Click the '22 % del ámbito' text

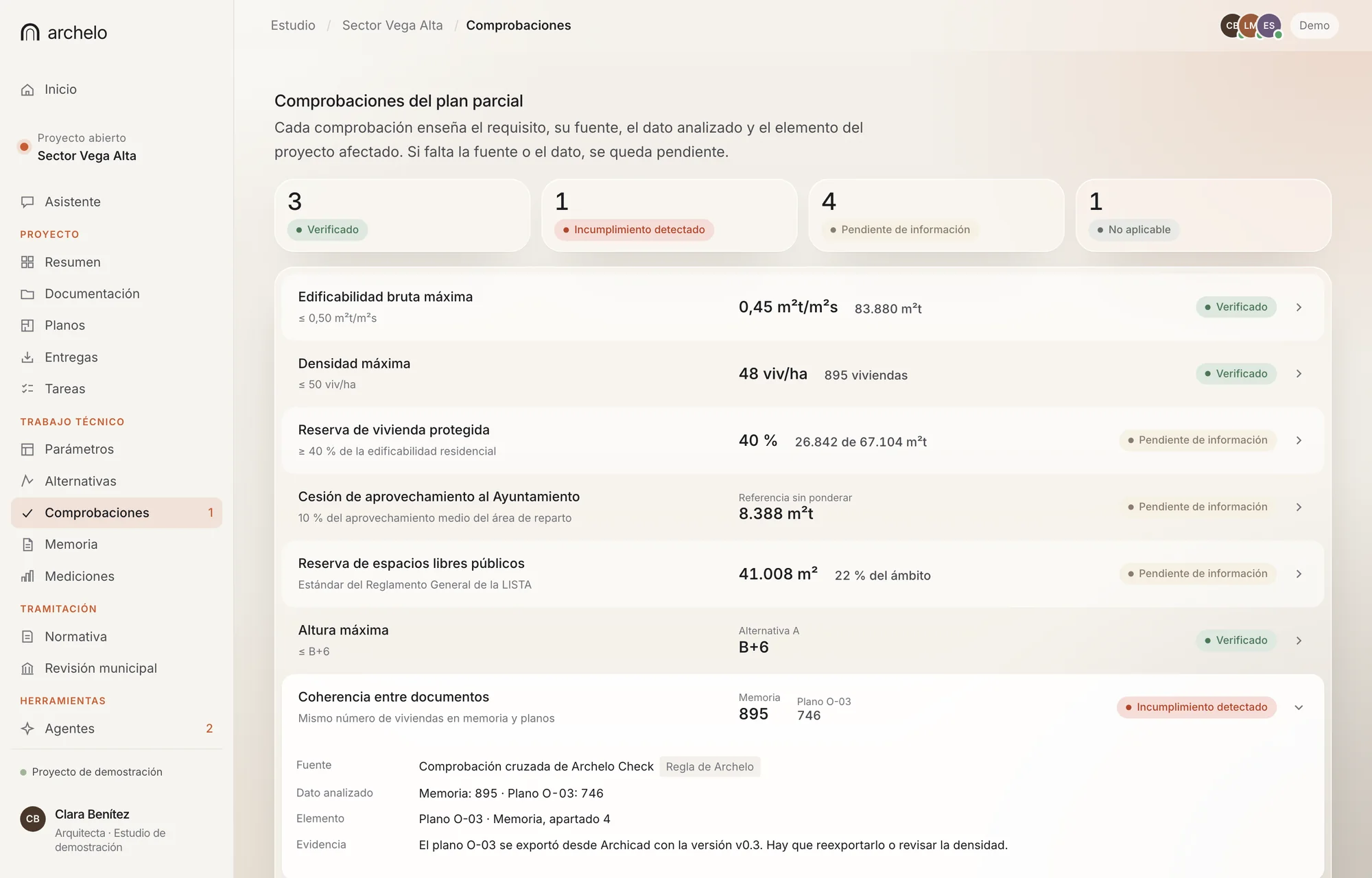tap(882, 576)
